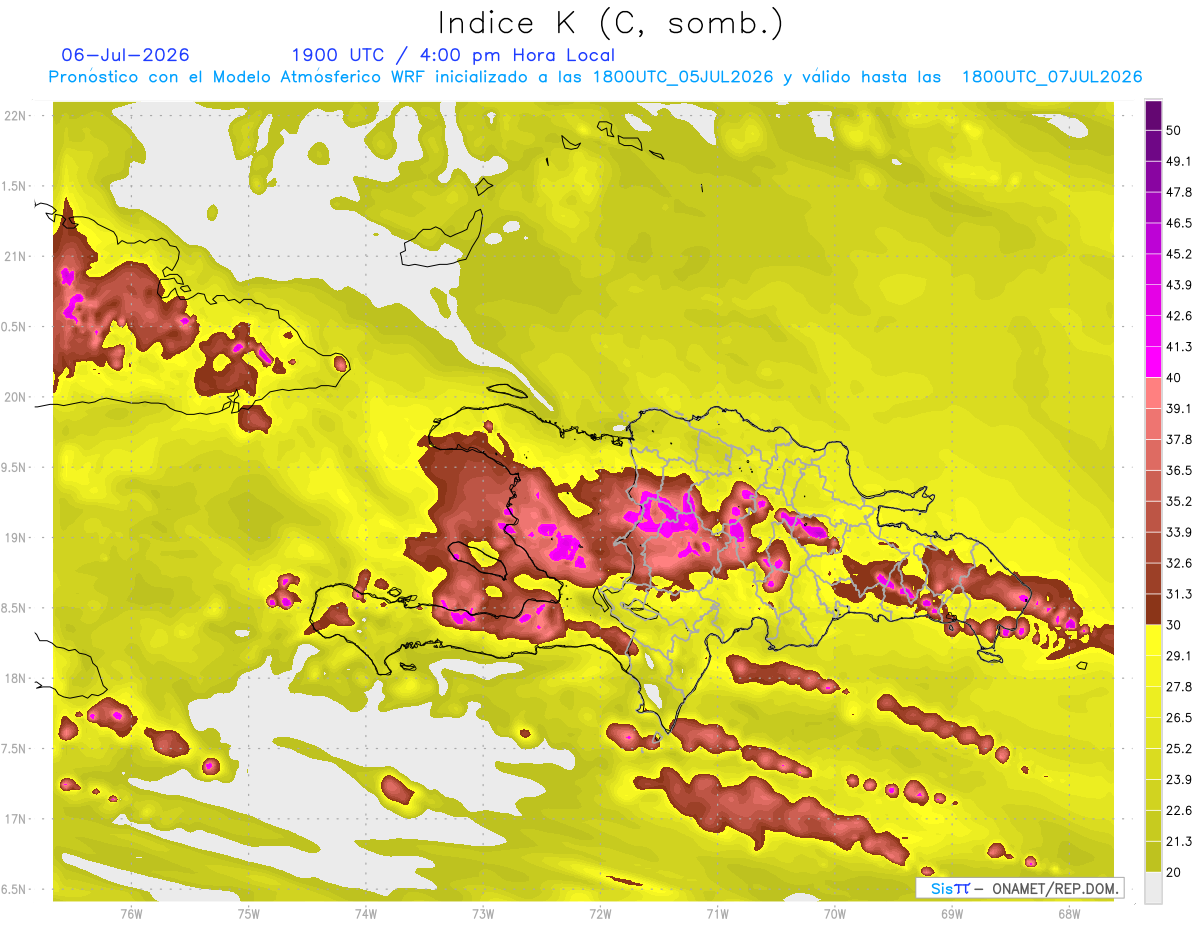Click the WRF model forecast description line
The width and height of the screenshot is (1200, 927).
[595, 77]
